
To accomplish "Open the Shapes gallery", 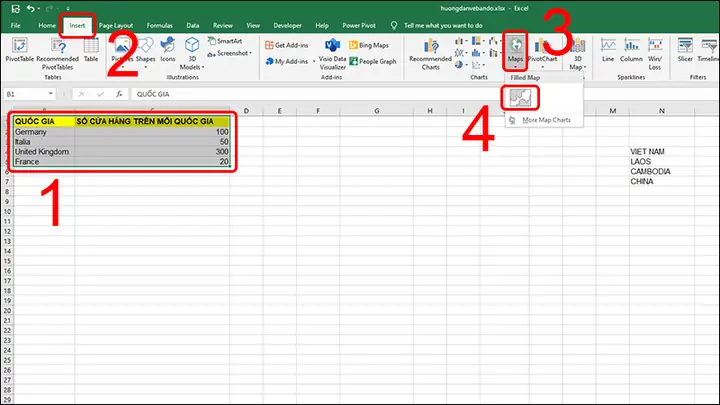I will (146, 53).
